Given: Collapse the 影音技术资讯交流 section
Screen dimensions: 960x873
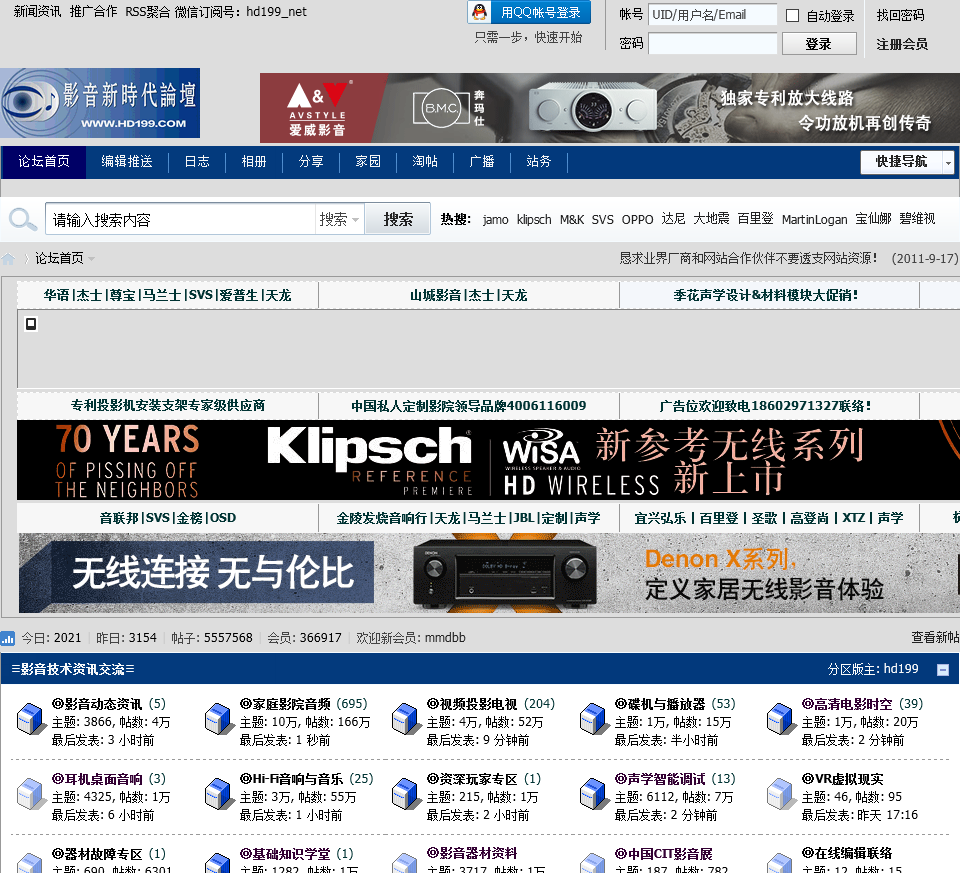Looking at the screenshot, I should [943, 670].
